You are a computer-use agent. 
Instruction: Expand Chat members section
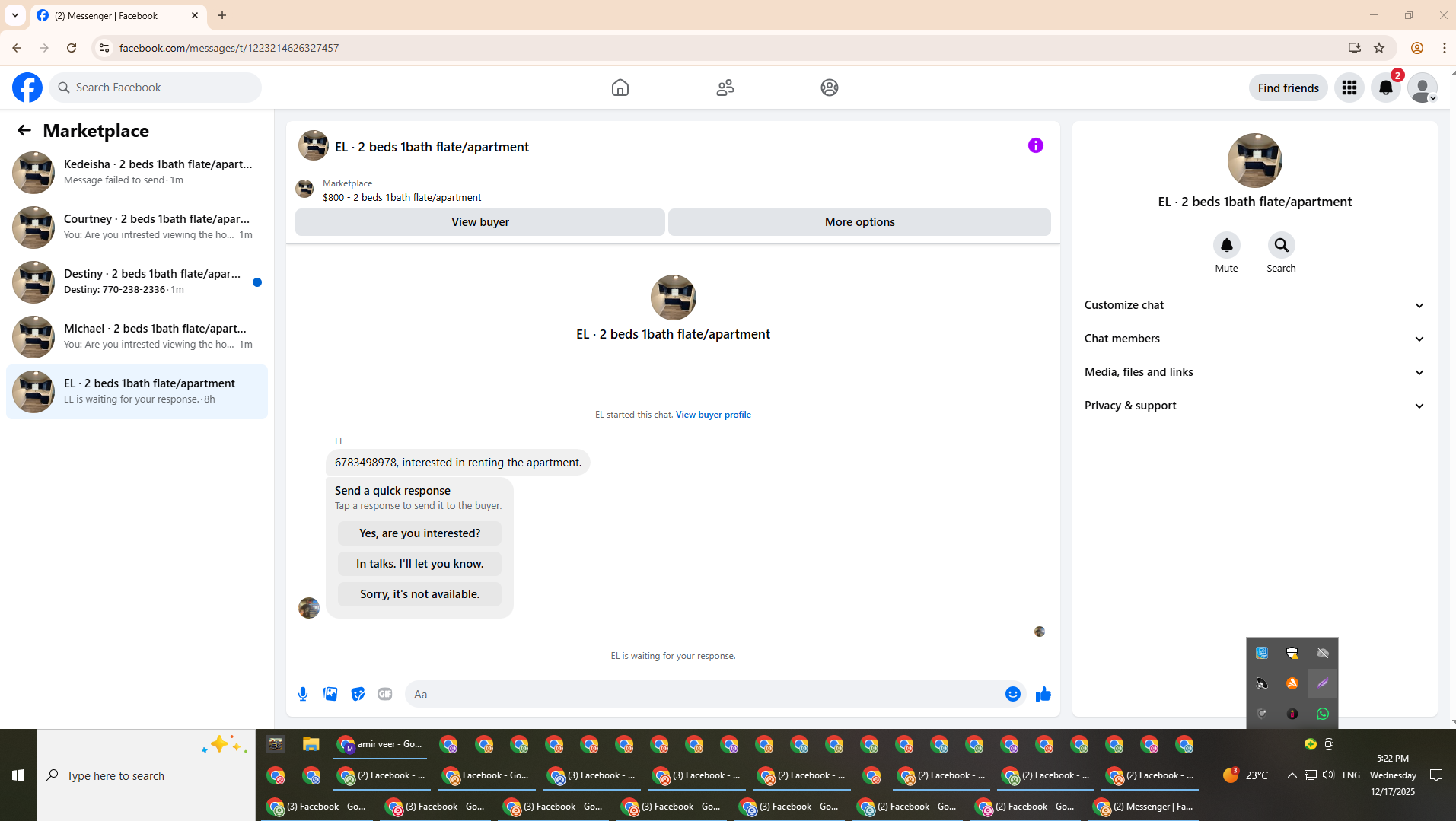tap(1254, 339)
